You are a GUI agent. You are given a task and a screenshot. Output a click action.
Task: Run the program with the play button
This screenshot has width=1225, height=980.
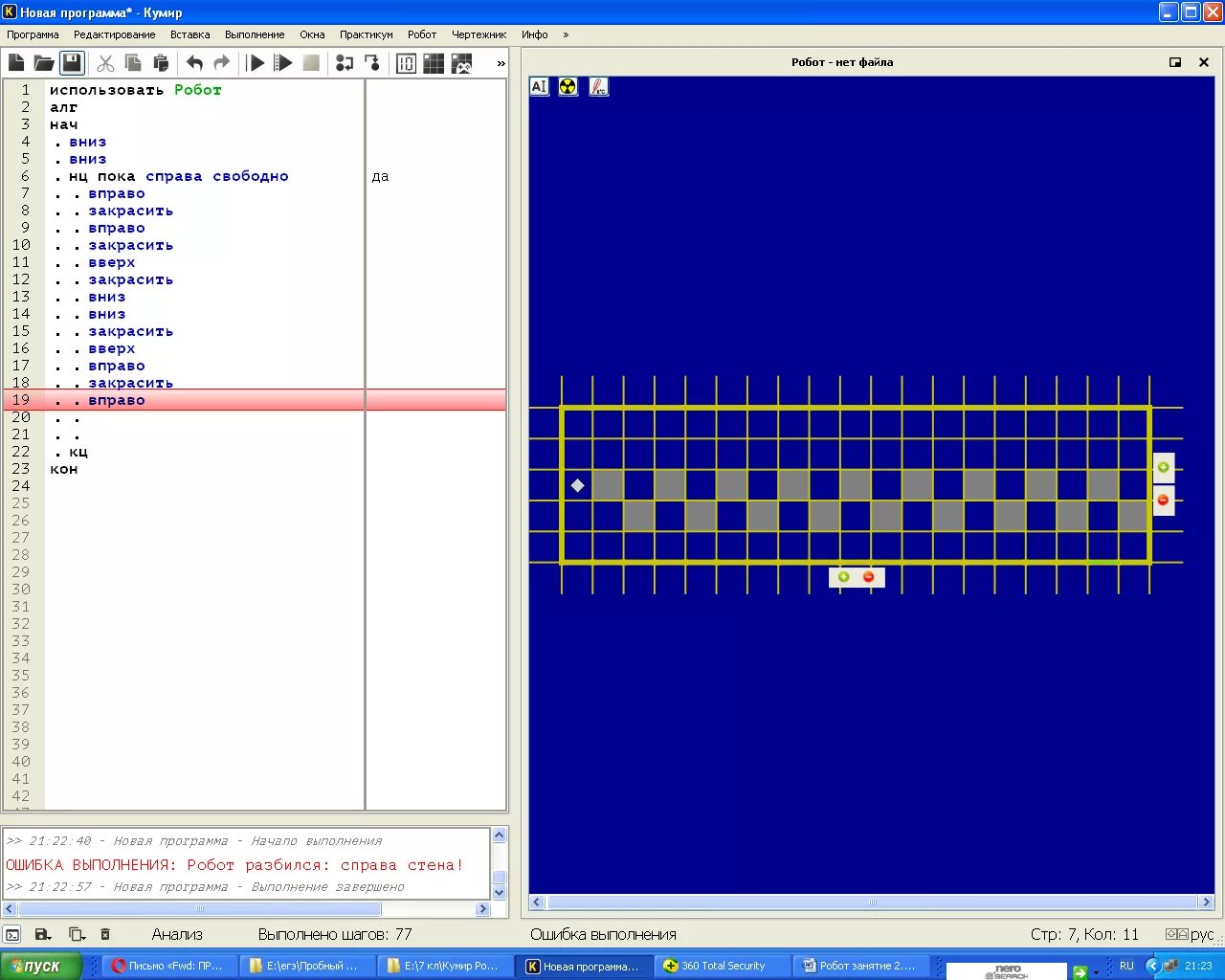click(256, 63)
